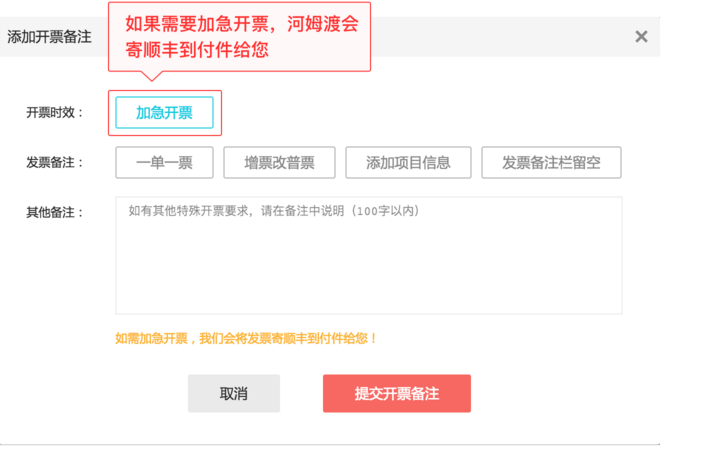Select the 一单一票 invoice remark
The image size is (709, 455).
click(164, 162)
